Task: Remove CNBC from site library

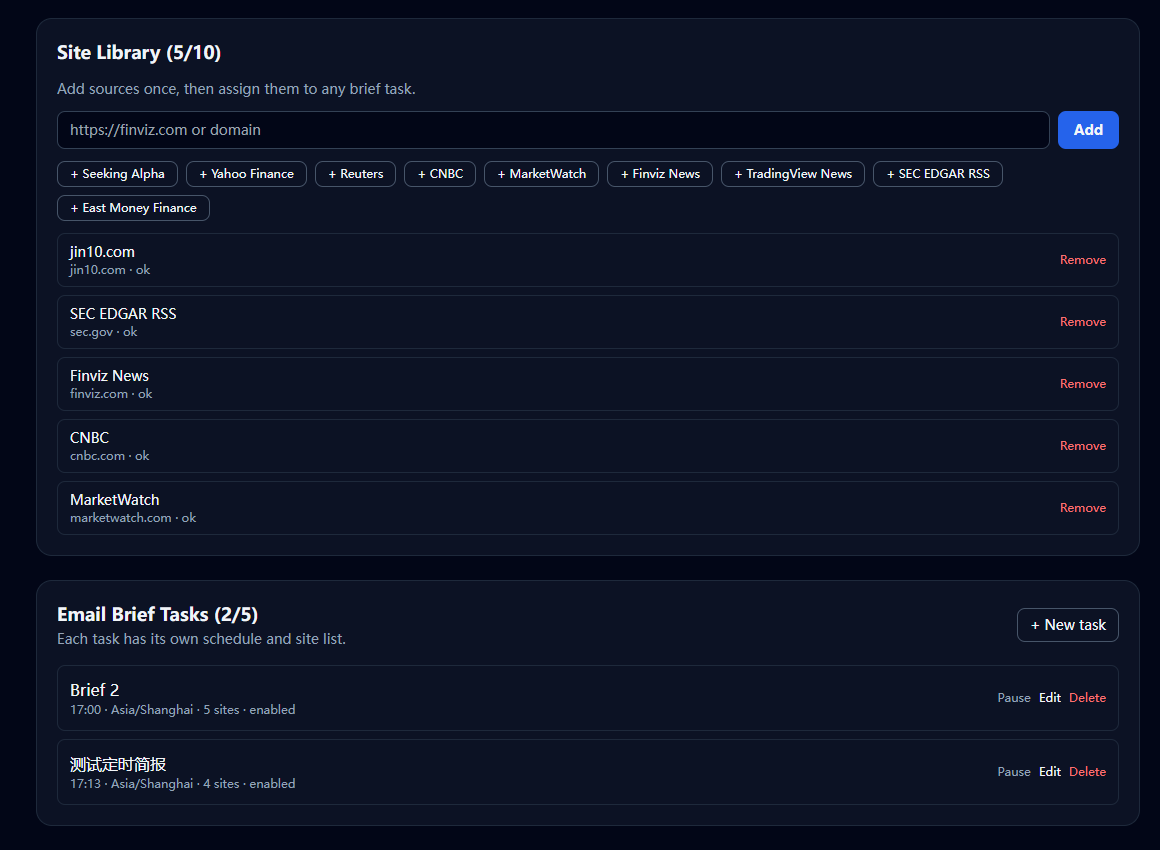Action: point(1082,446)
